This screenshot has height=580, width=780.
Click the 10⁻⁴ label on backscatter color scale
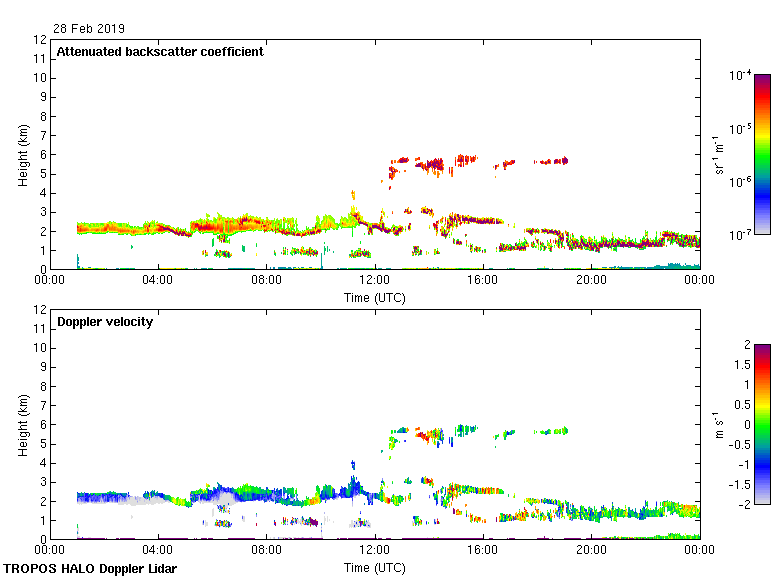(x=741, y=76)
